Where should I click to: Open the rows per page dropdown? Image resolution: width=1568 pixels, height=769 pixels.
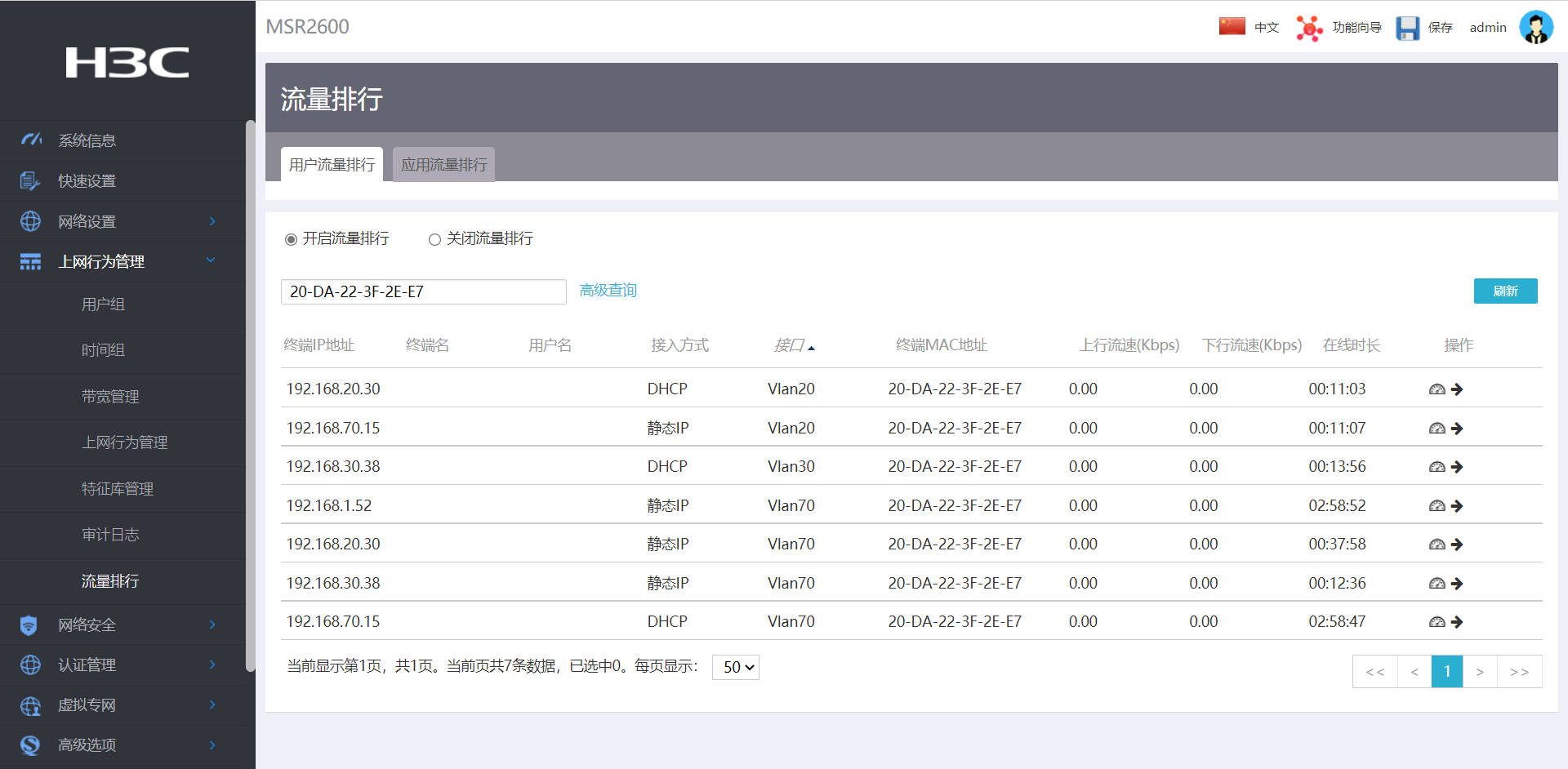coord(736,667)
